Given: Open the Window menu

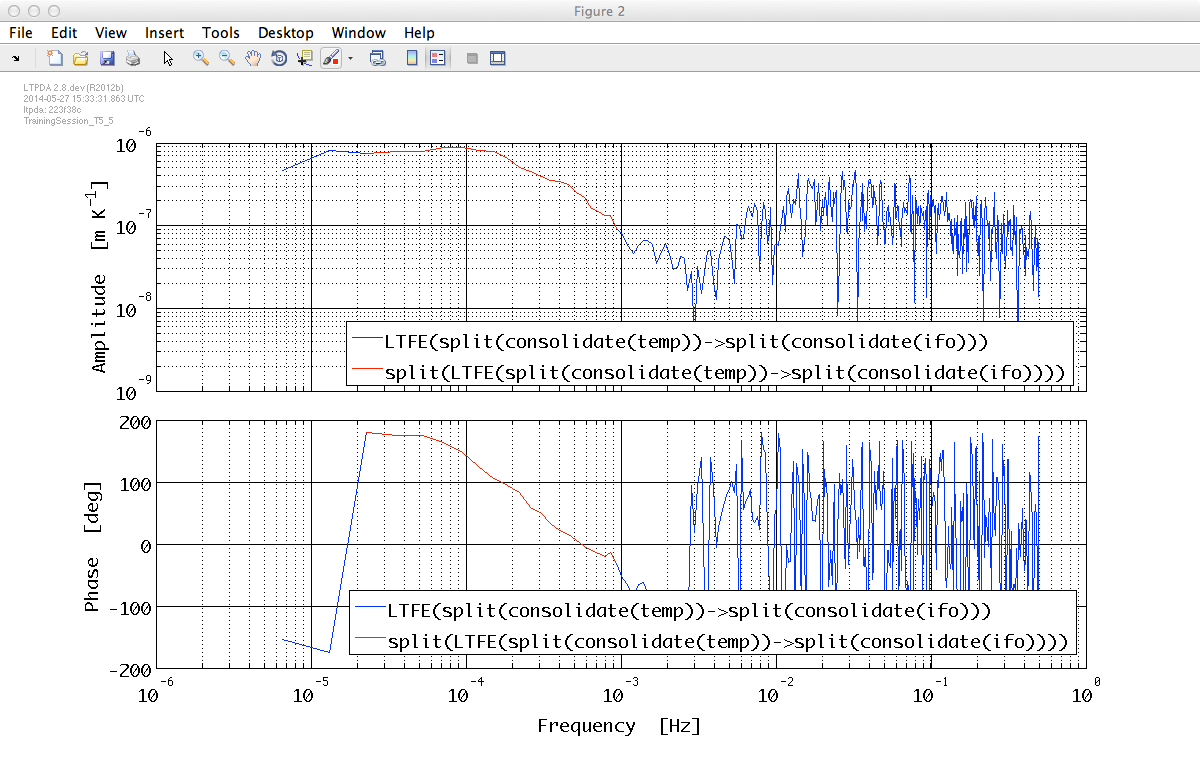Looking at the screenshot, I should (x=360, y=33).
